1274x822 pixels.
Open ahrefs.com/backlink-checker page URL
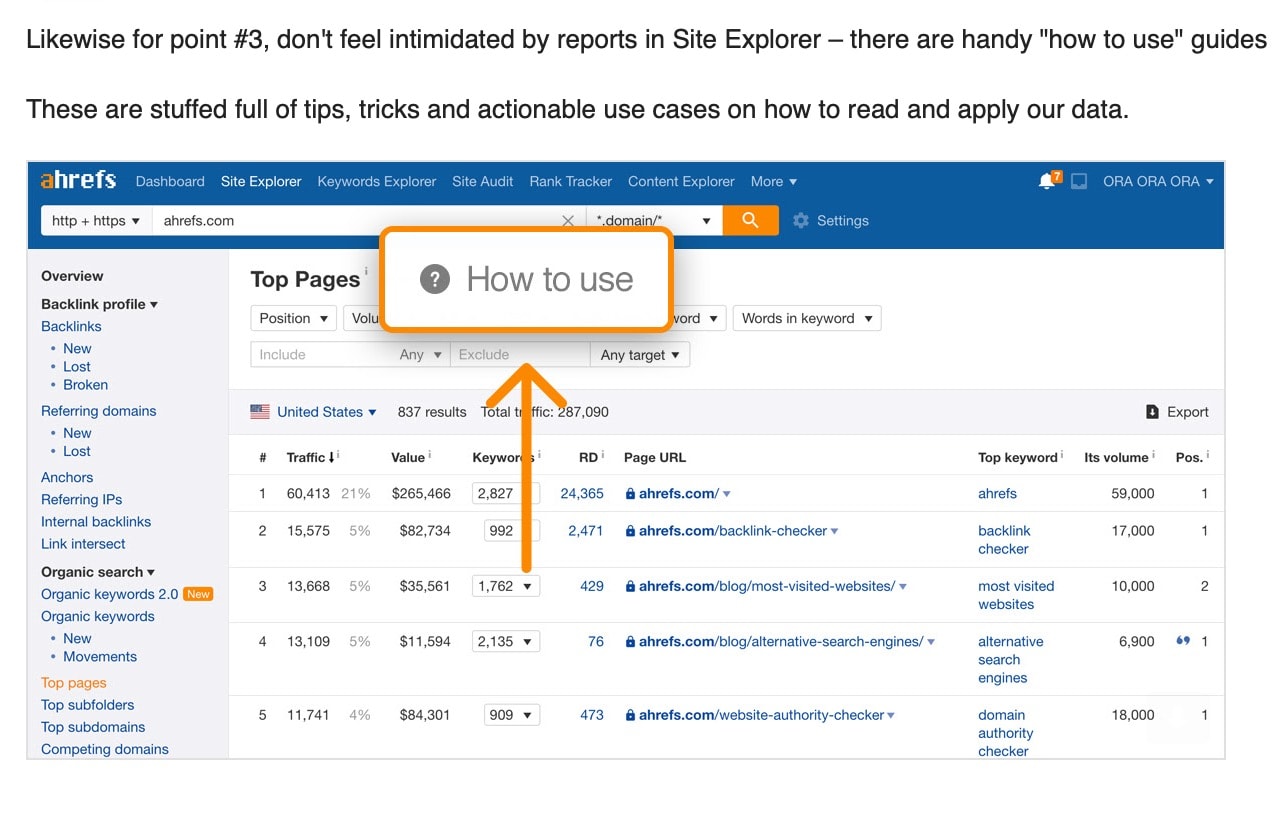[733, 531]
